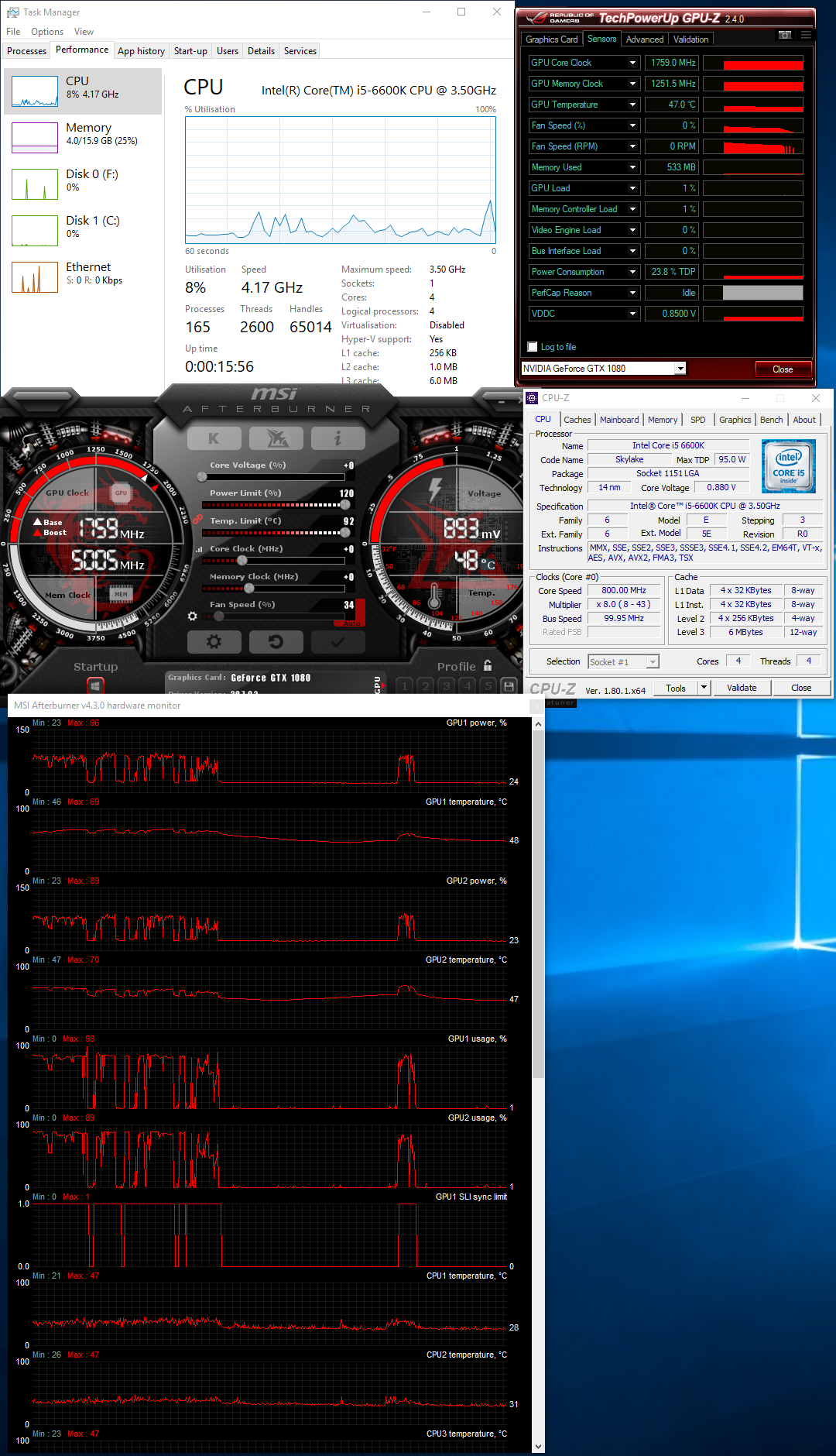This screenshot has height=1456, width=836.
Task: Select the CPU graph thumbnail in Task Manager
Action: pos(35,91)
